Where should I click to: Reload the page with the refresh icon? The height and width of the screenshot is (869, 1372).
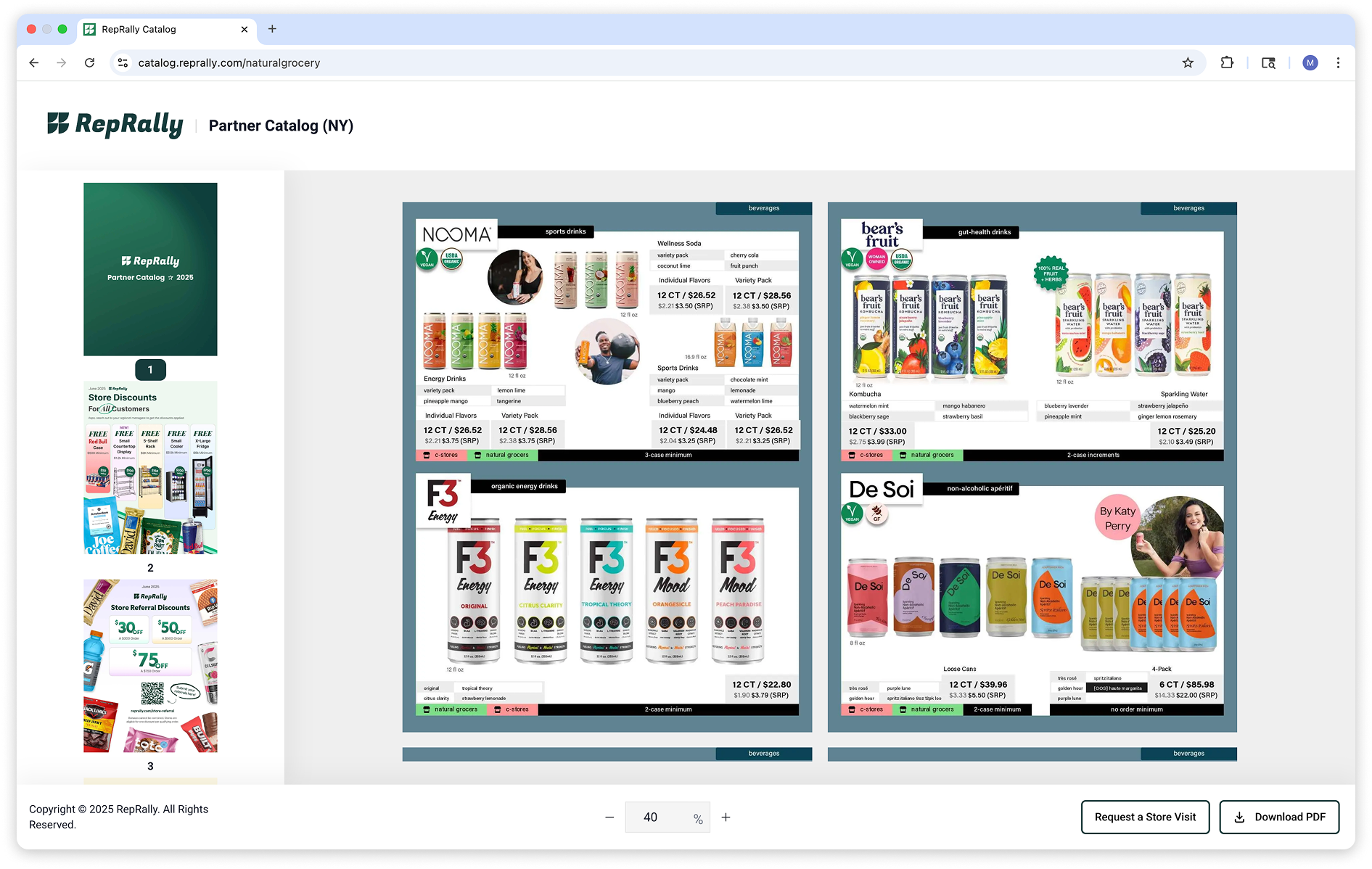point(89,63)
